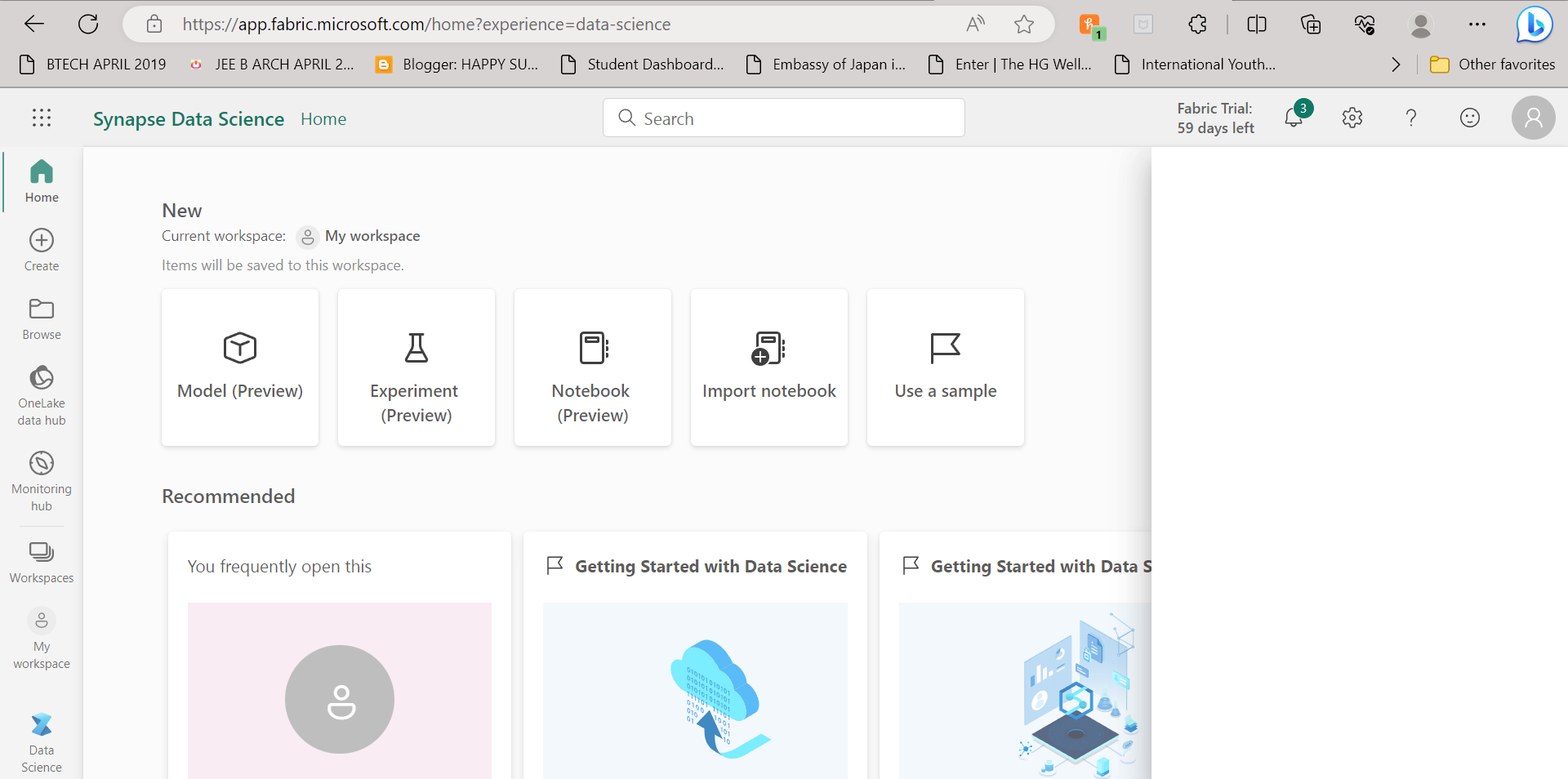The image size is (1568, 779).
Task: Give feedback using the smiley icon
Action: pyautogui.click(x=1470, y=118)
